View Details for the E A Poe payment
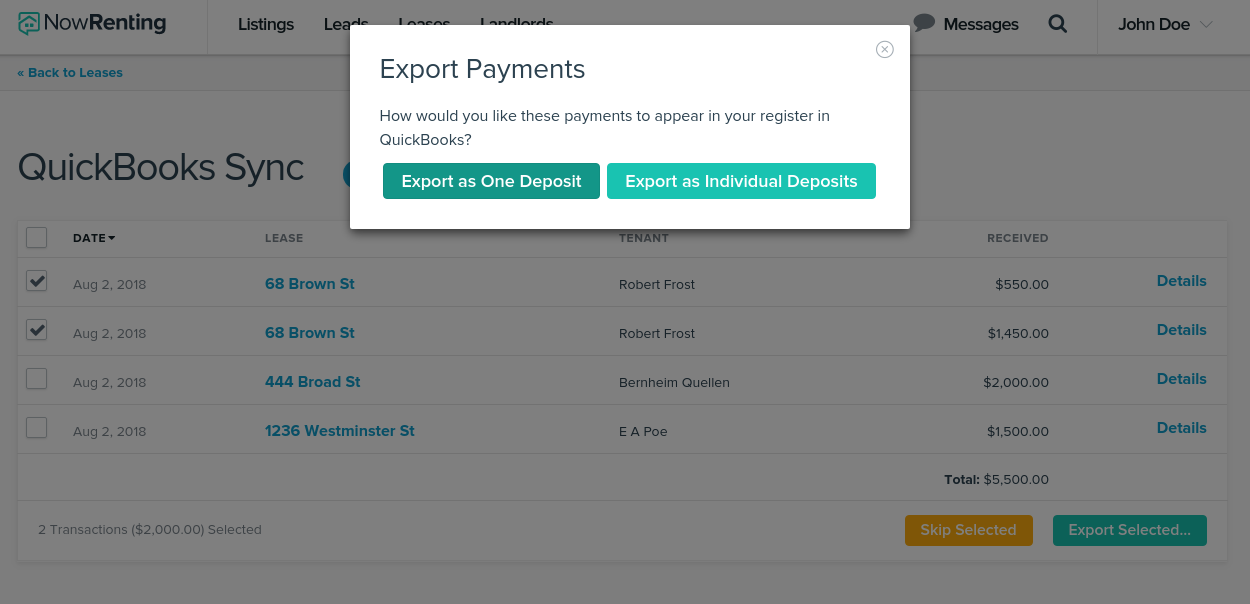This screenshot has width=1250, height=604. click(x=1181, y=428)
